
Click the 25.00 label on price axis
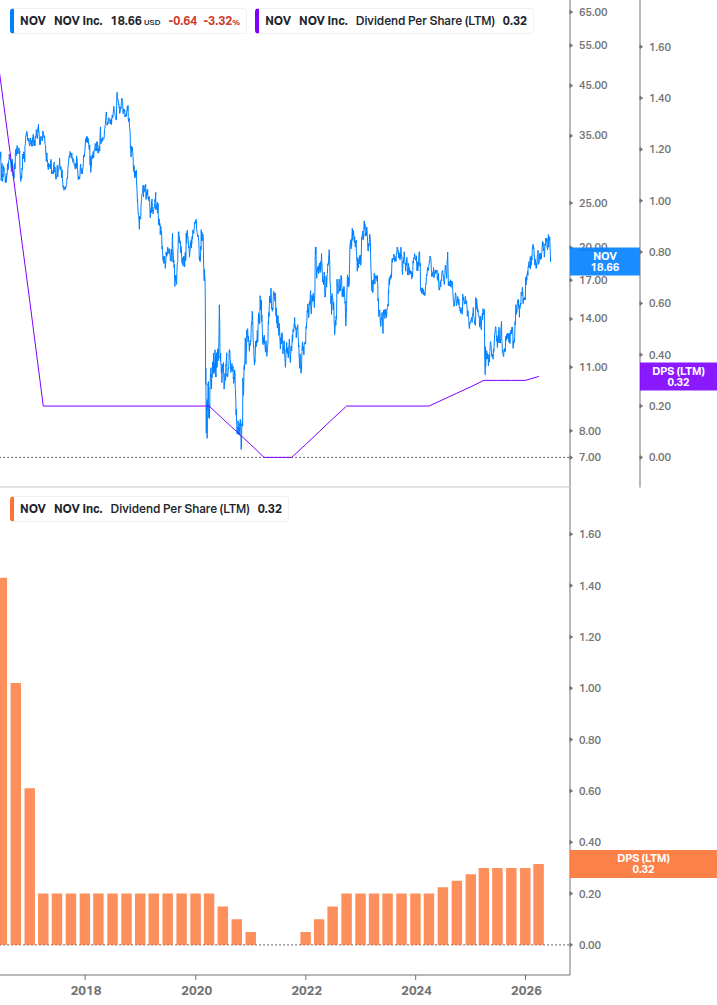[593, 203]
